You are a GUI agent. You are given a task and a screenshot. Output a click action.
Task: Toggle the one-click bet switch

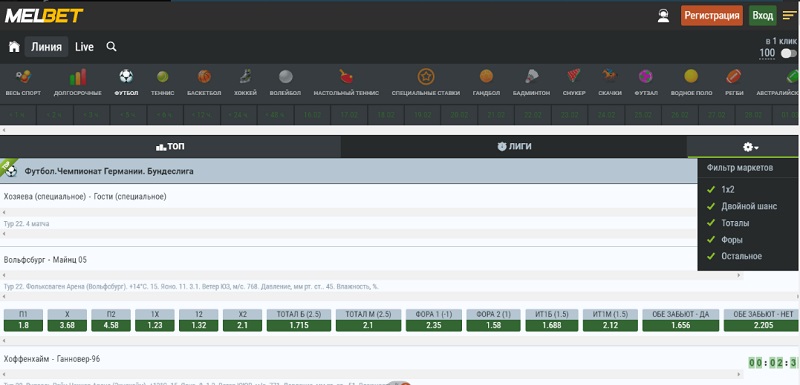tap(789, 53)
